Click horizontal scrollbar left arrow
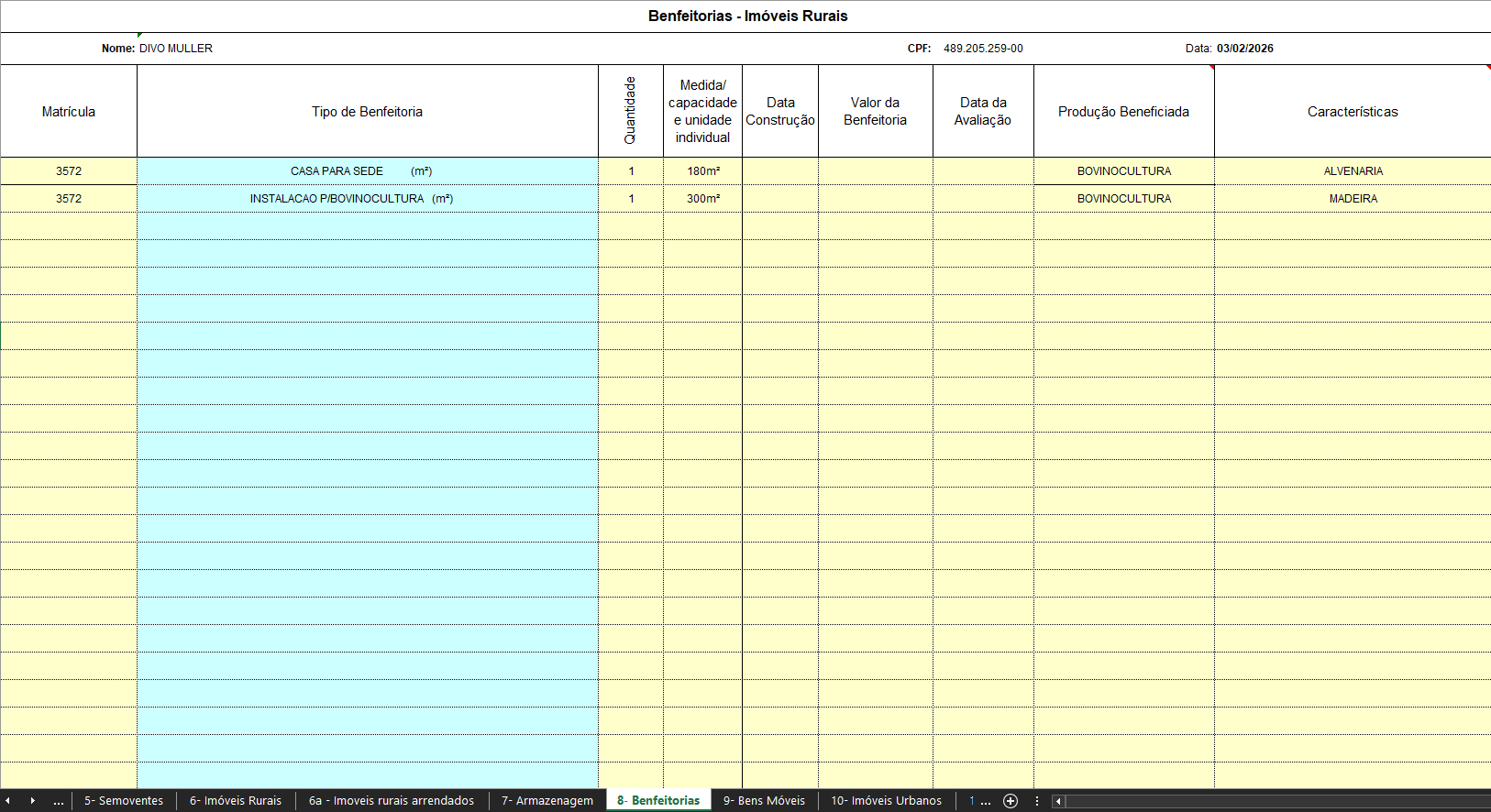 (1058, 801)
